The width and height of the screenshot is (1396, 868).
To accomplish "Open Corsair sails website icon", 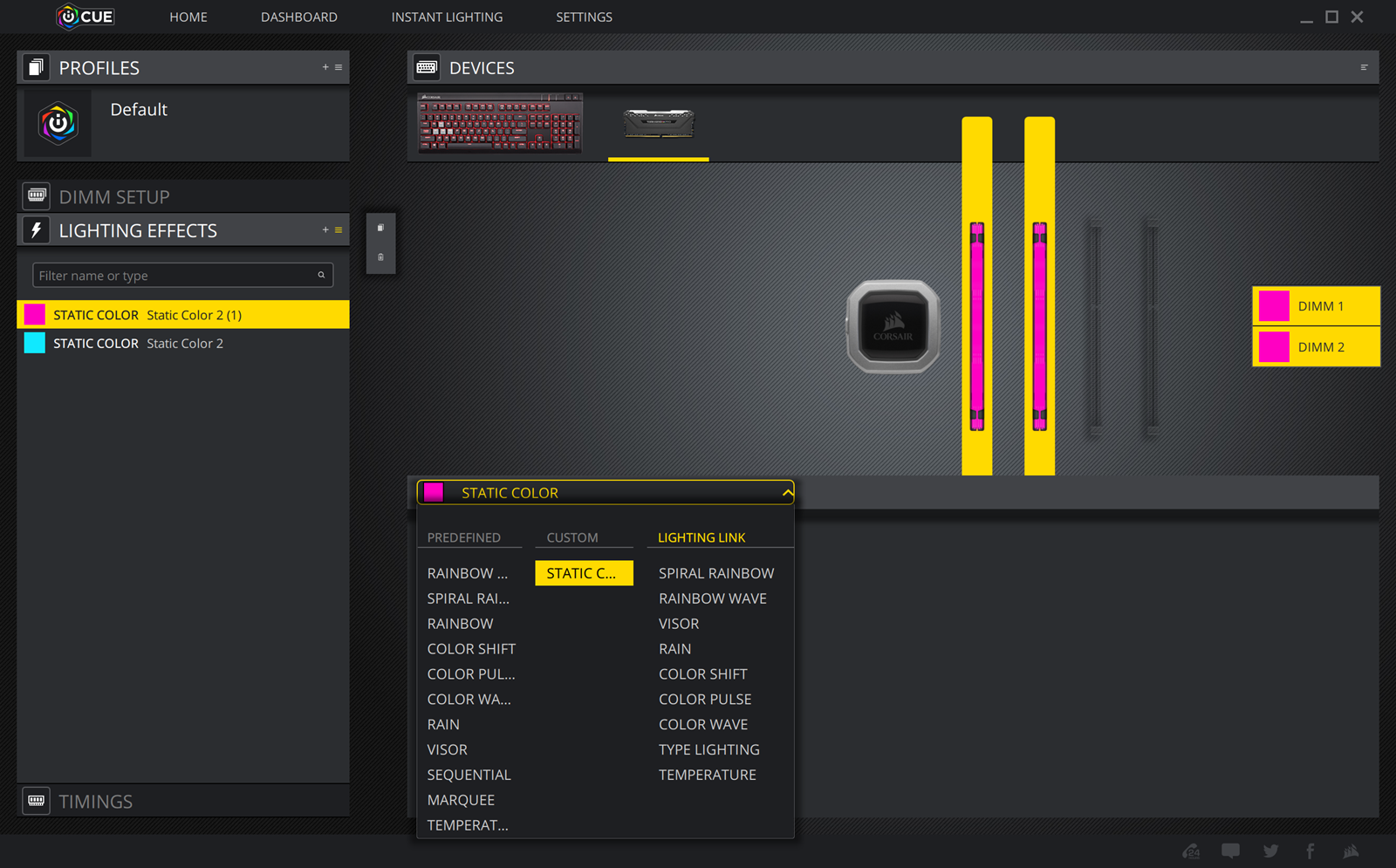I will click(1351, 851).
